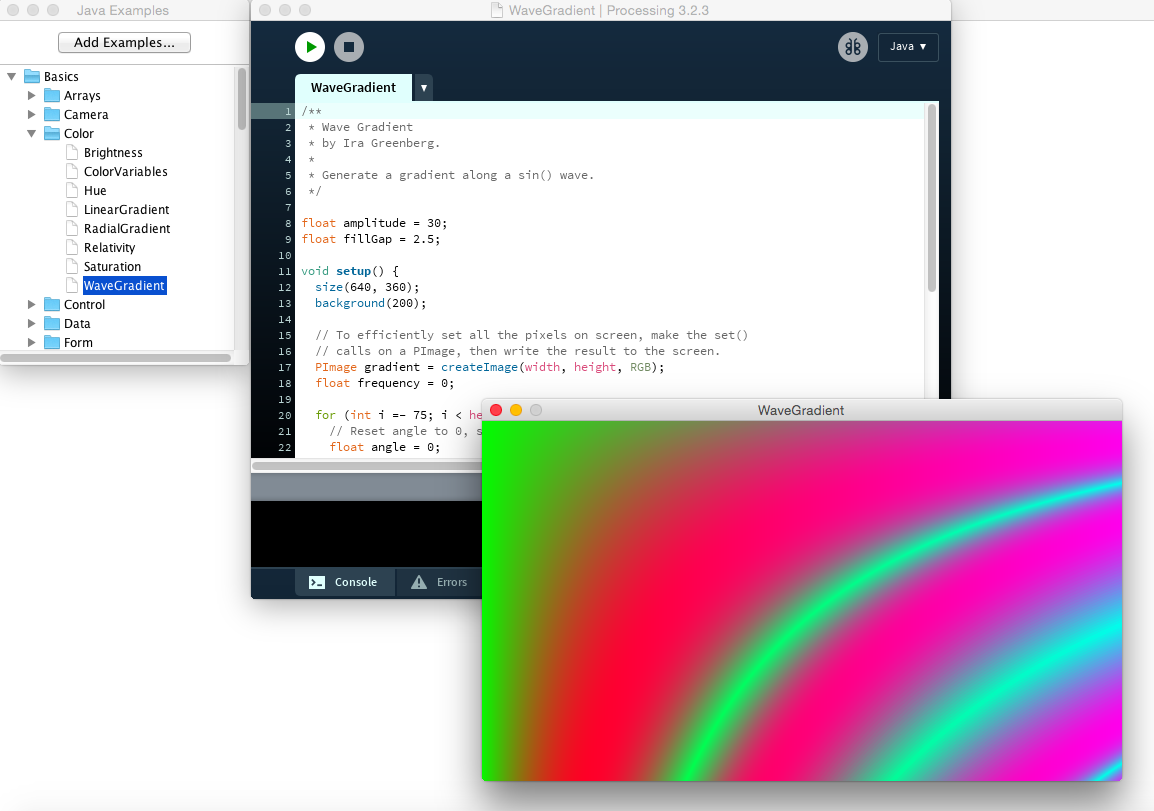Expand the Camera folder
This screenshot has width=1154, height=811.
point(32,115)
